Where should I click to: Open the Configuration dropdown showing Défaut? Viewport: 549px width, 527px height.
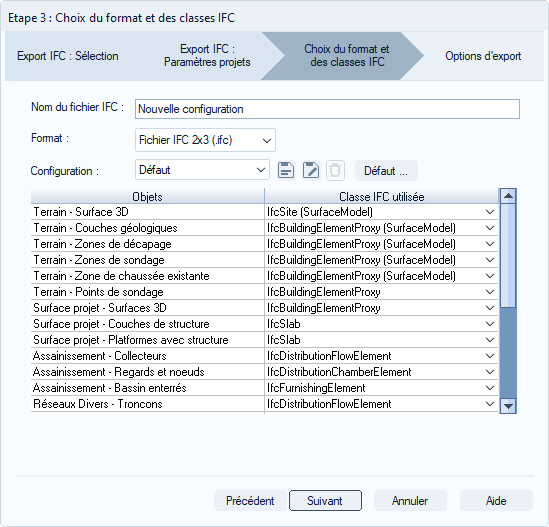(x=202, y=170)
